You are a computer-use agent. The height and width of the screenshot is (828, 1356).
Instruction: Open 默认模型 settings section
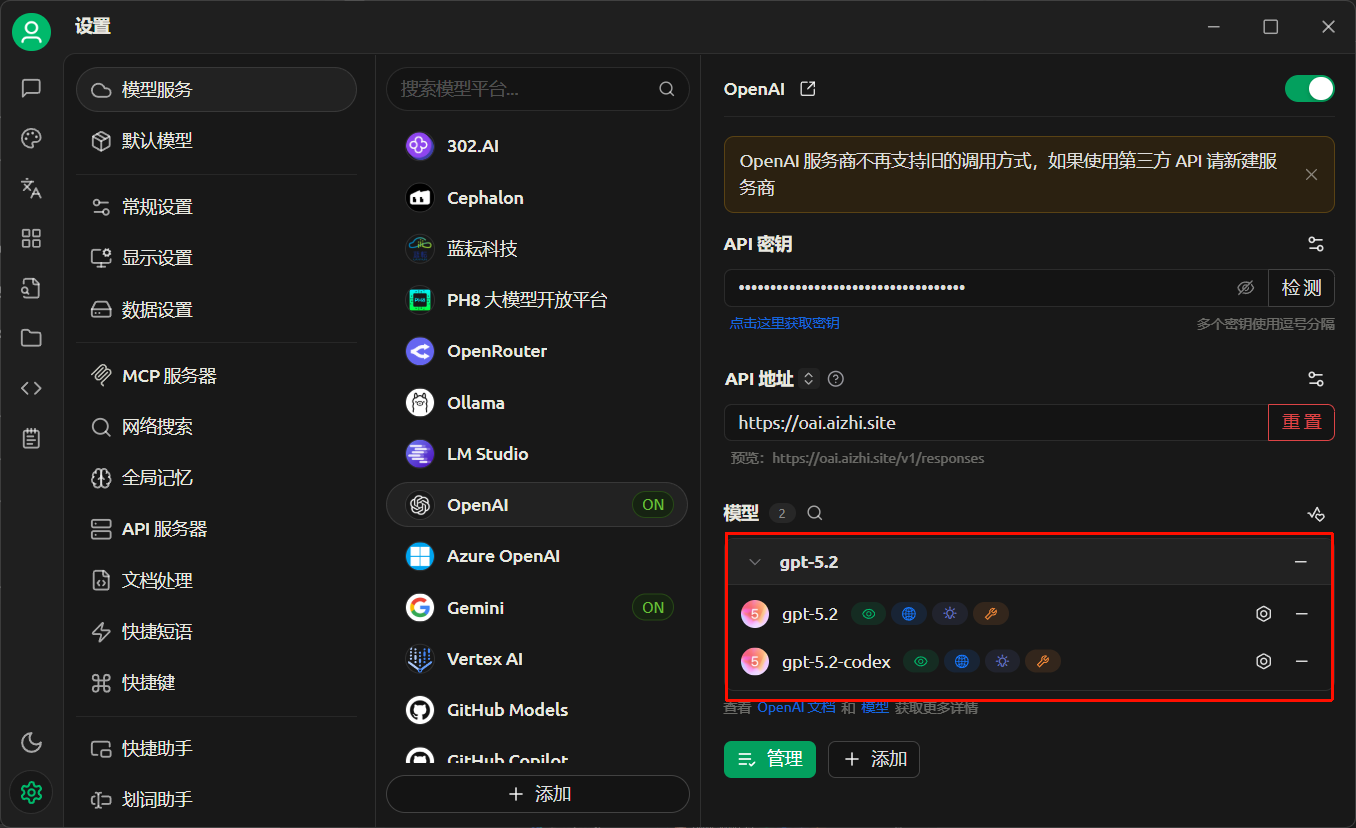click(216, 141)
